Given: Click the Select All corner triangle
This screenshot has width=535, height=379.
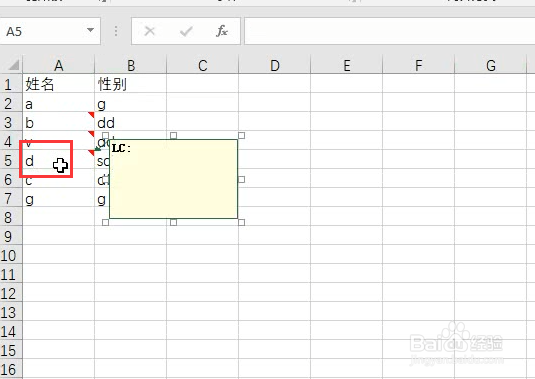Looking at the screenshot, I should pyautogui.click(x=13, y=64).
